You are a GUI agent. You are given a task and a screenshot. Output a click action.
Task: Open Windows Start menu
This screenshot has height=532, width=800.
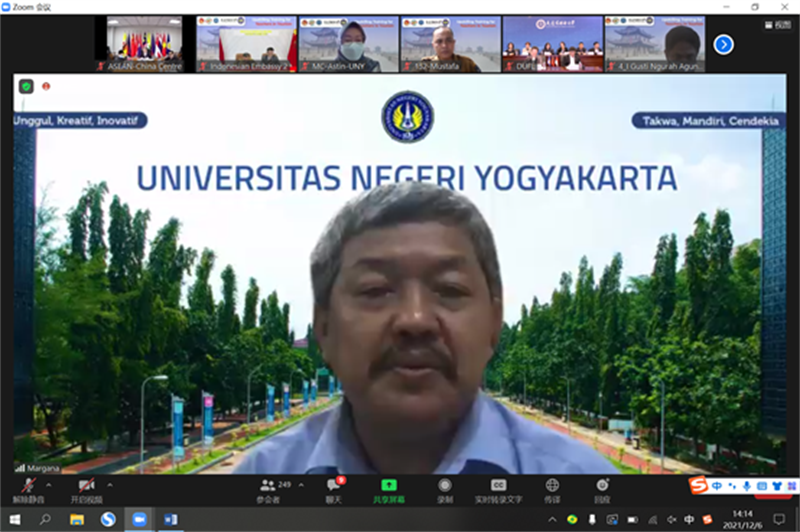click(14, 520)
